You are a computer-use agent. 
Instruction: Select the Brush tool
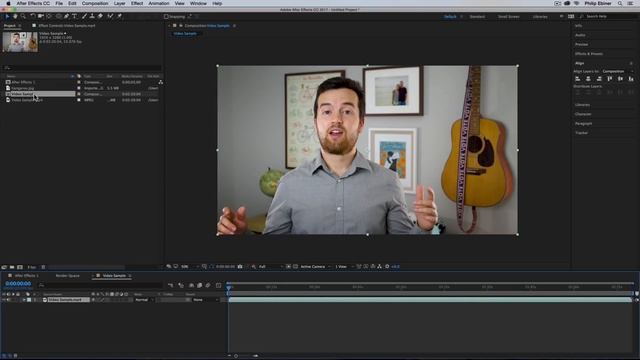[x=84, y=16]
